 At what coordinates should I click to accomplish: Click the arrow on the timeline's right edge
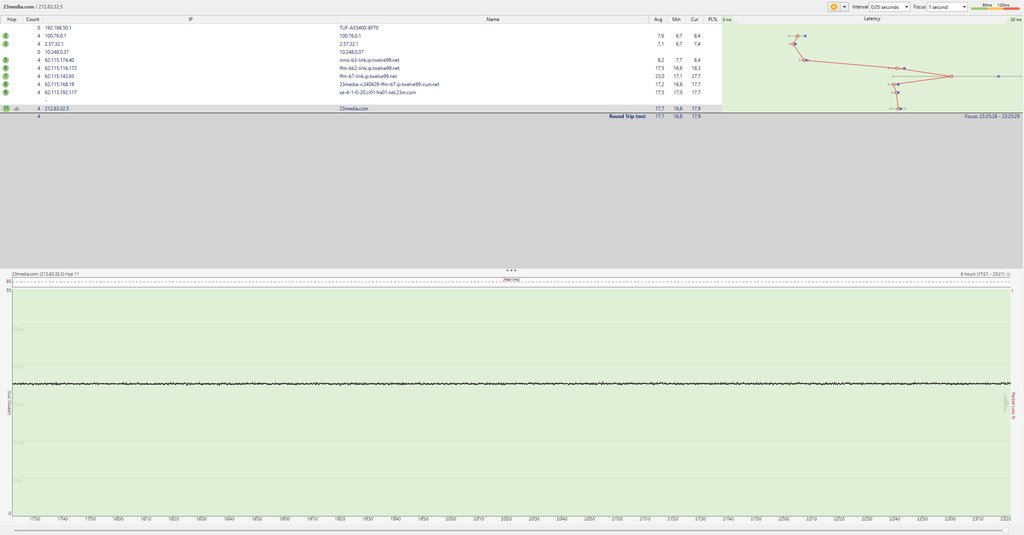click(x=1006, y=403)
